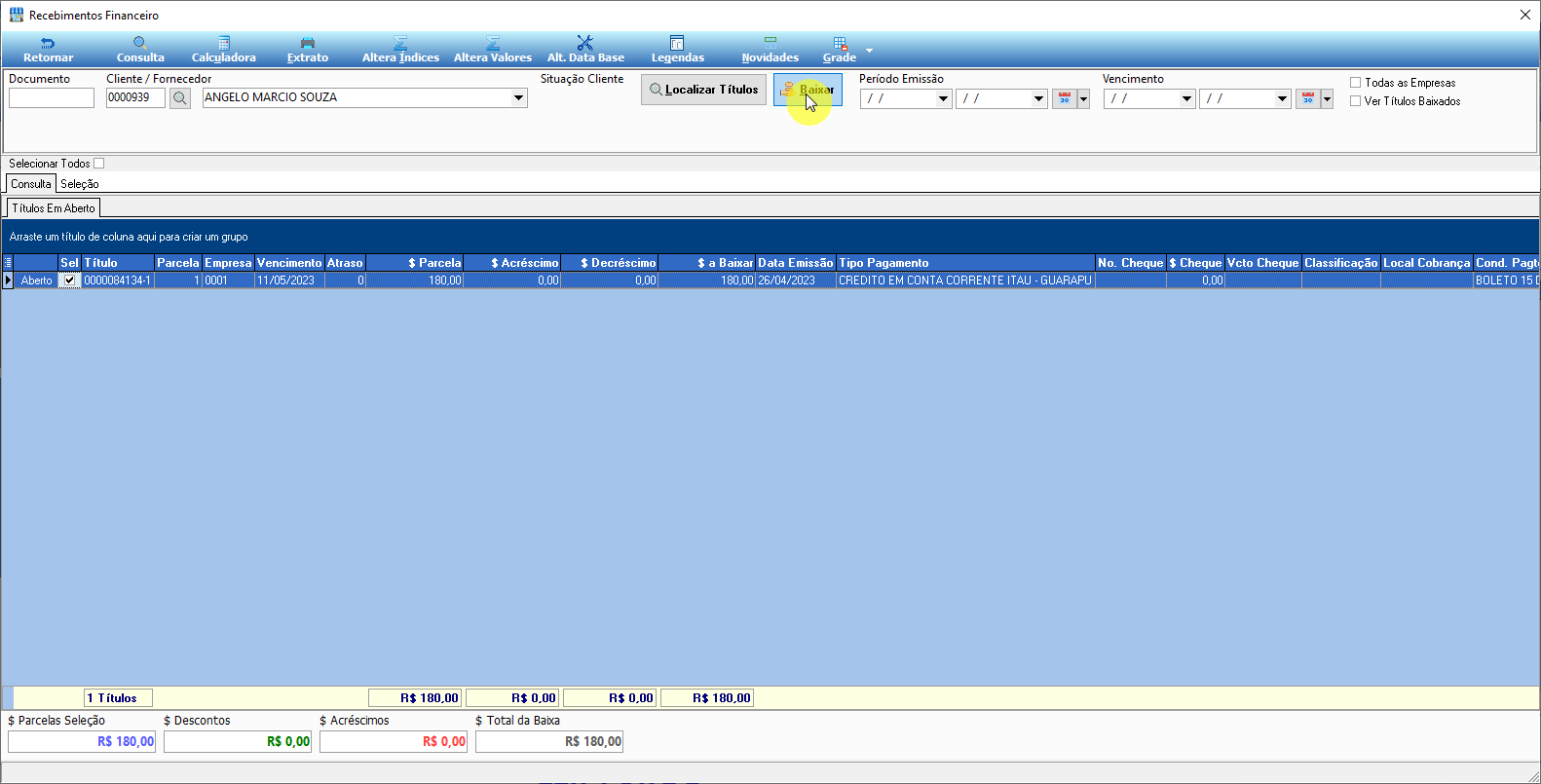Open the Grade toolbar icon
This screenshot has width=1541, height=784.
click(840, 43)
